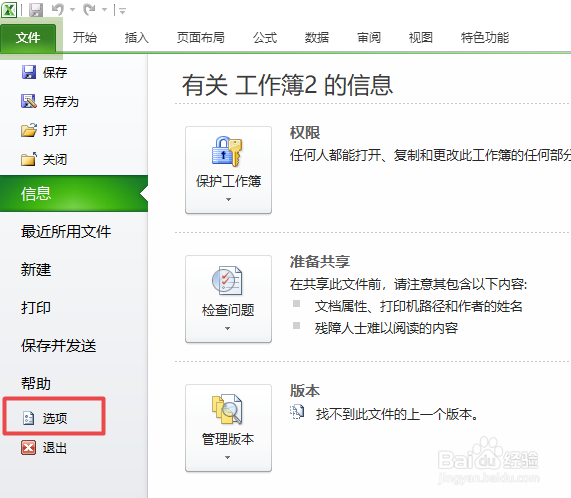Switch to the 页面布局 ribbon tab
The width and height of the screenshot is (571, 498).
tap(201, 37)
